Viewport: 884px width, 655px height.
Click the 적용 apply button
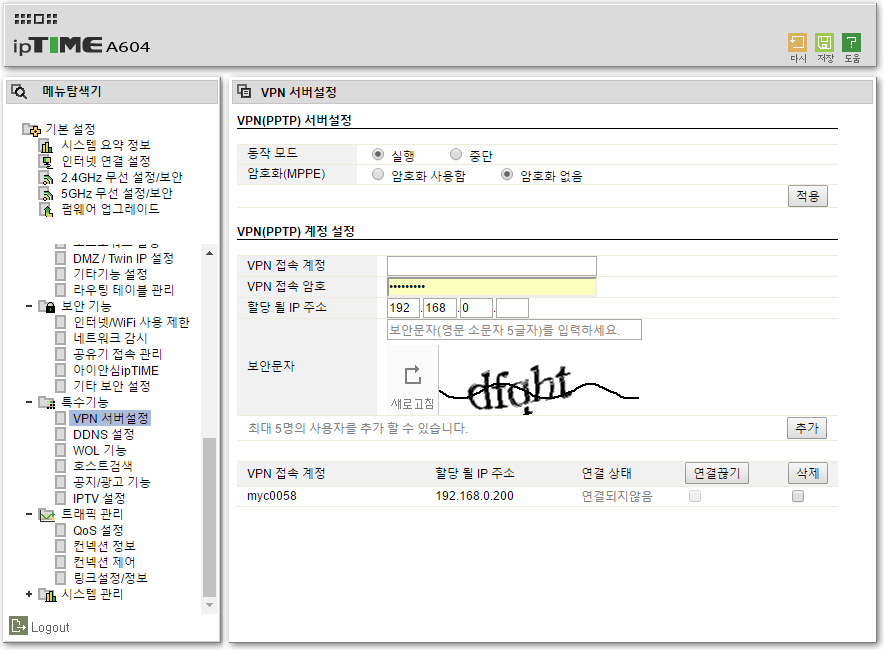807,196
